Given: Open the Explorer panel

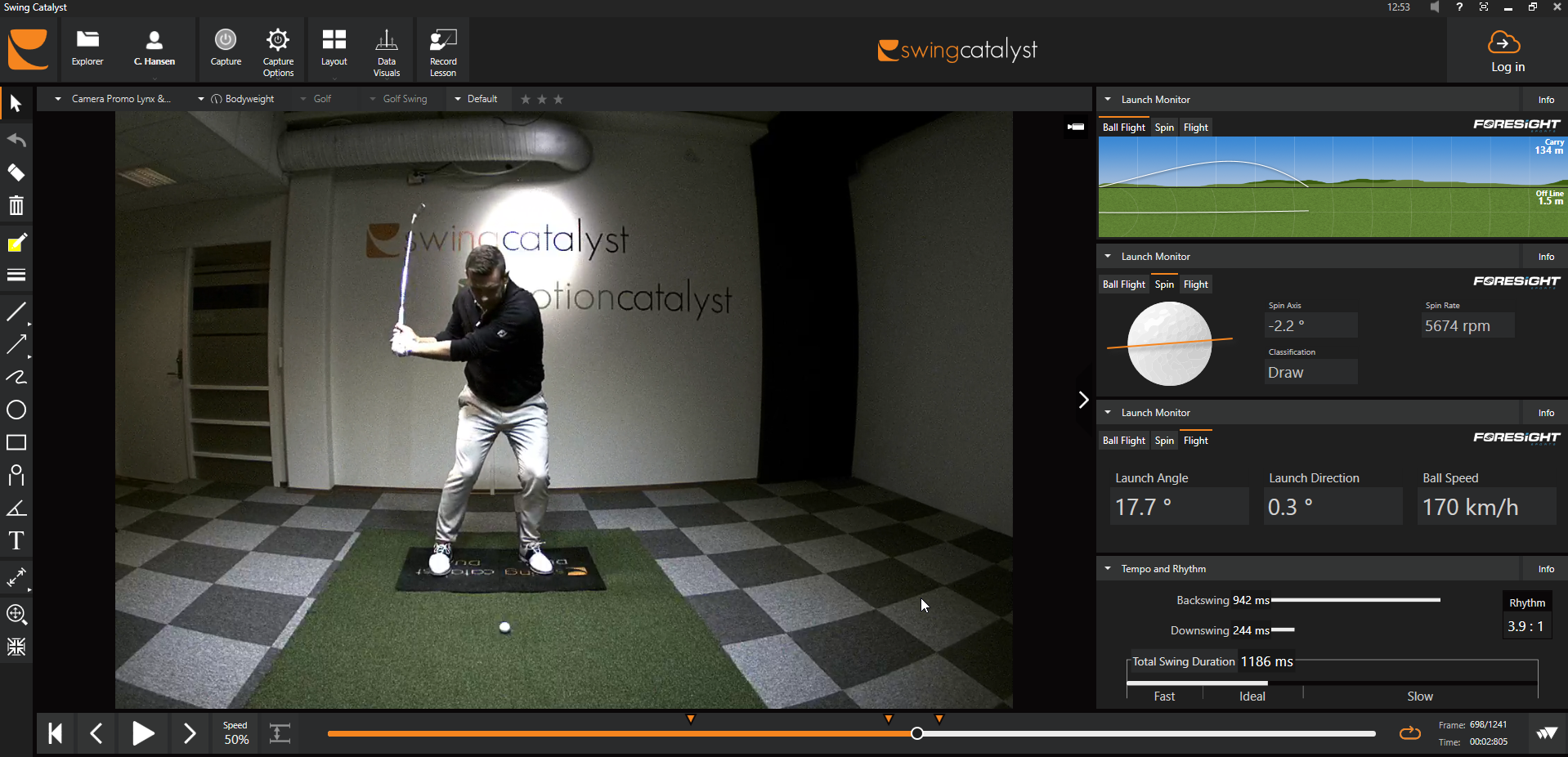Looking at the screenshot, I should point(87,49).
